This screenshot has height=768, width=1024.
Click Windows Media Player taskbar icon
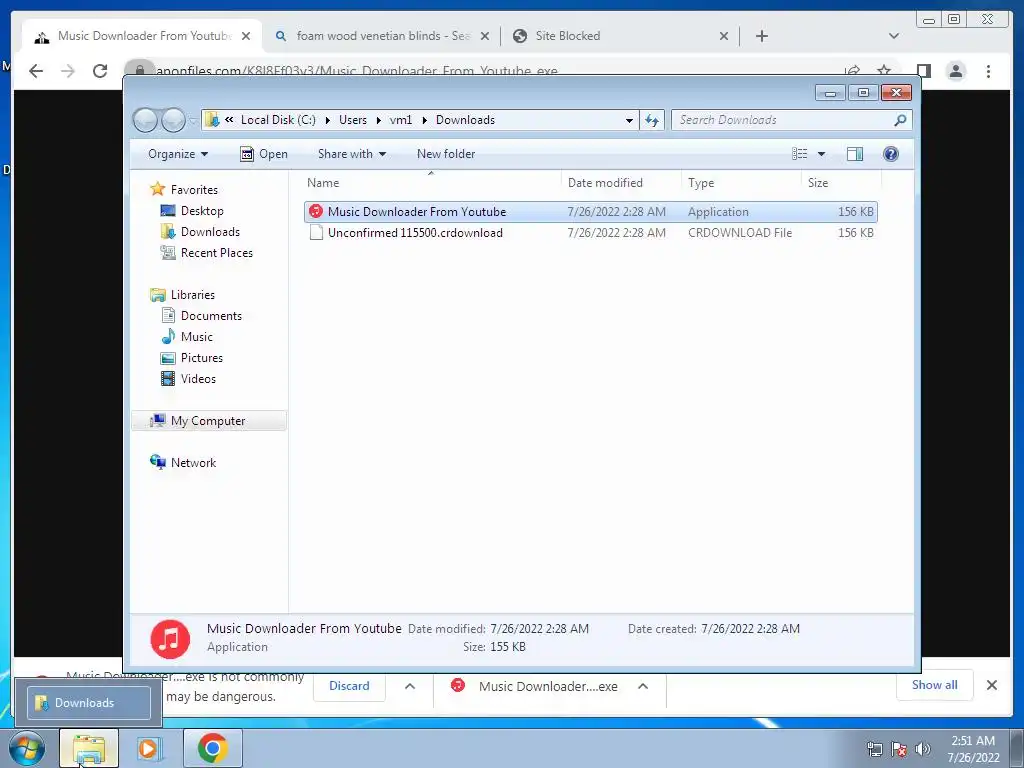pos(149,748)
